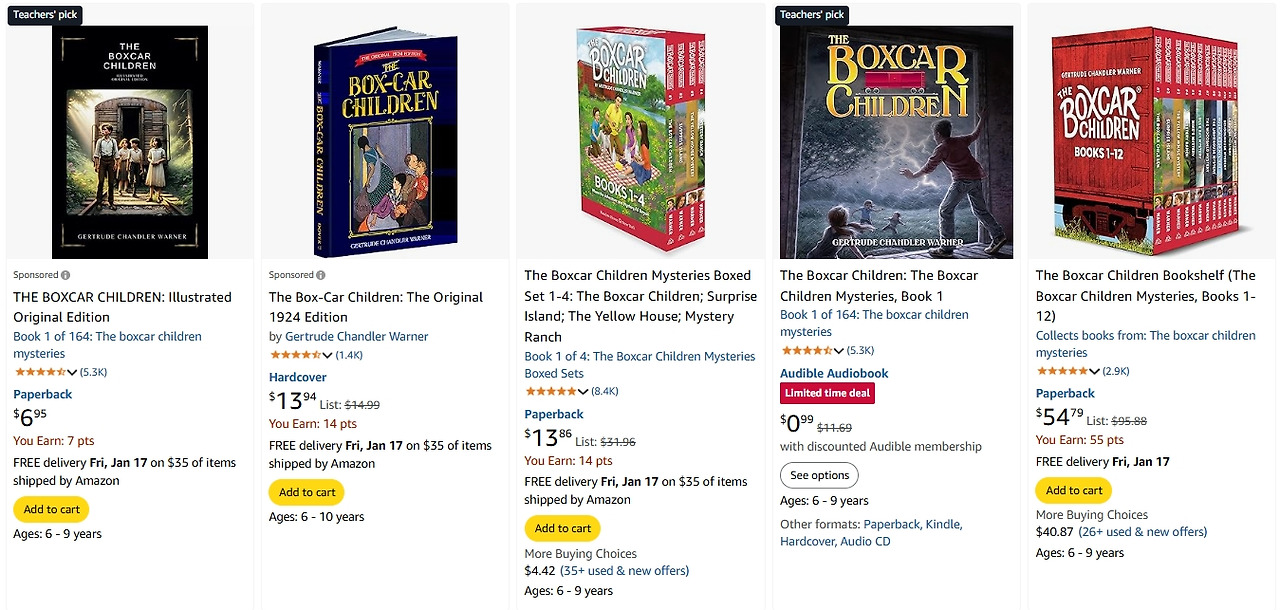This screenshot has height=610, width=1280.
Task: Click the Sponsored info icon on 1924 Edition
Action: (x=321, y=275)
